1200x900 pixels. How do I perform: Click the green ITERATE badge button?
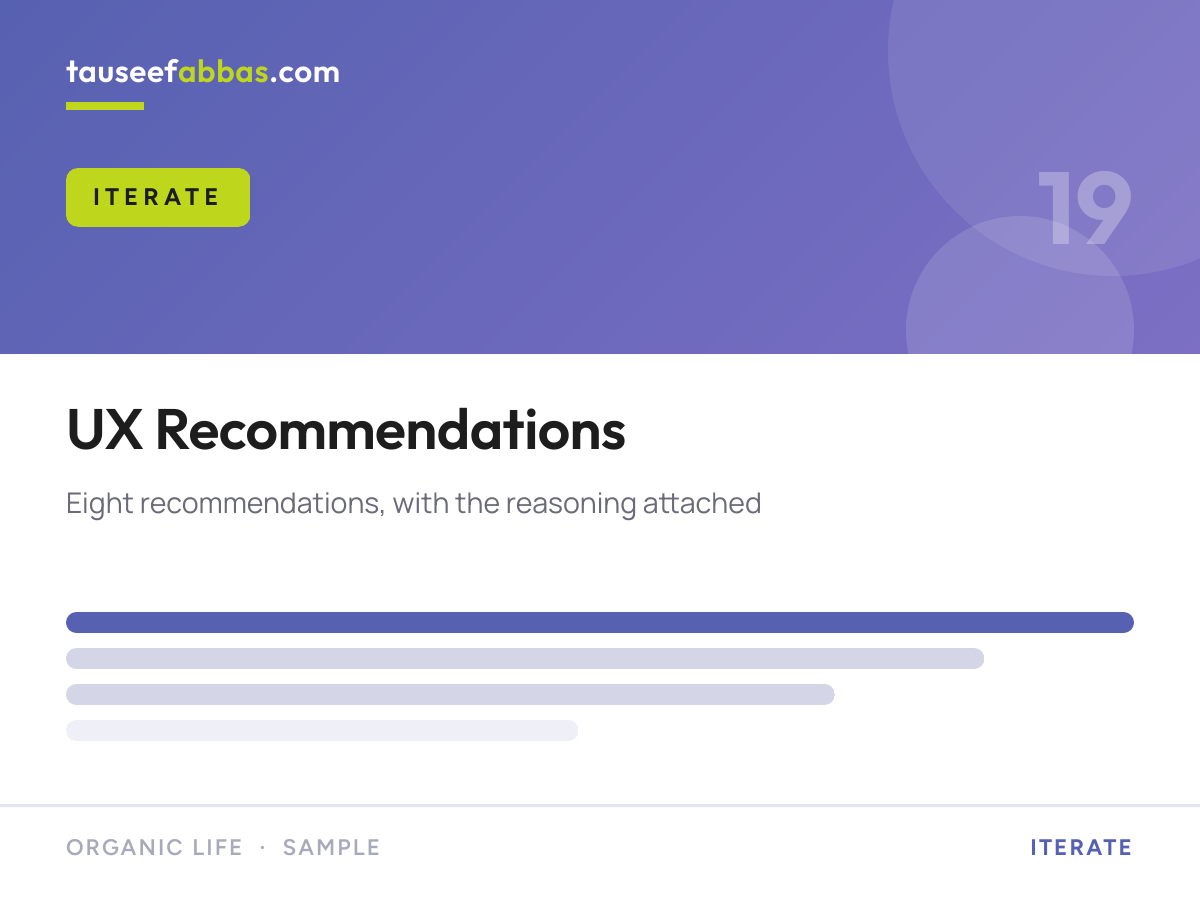tap(158, 197)
